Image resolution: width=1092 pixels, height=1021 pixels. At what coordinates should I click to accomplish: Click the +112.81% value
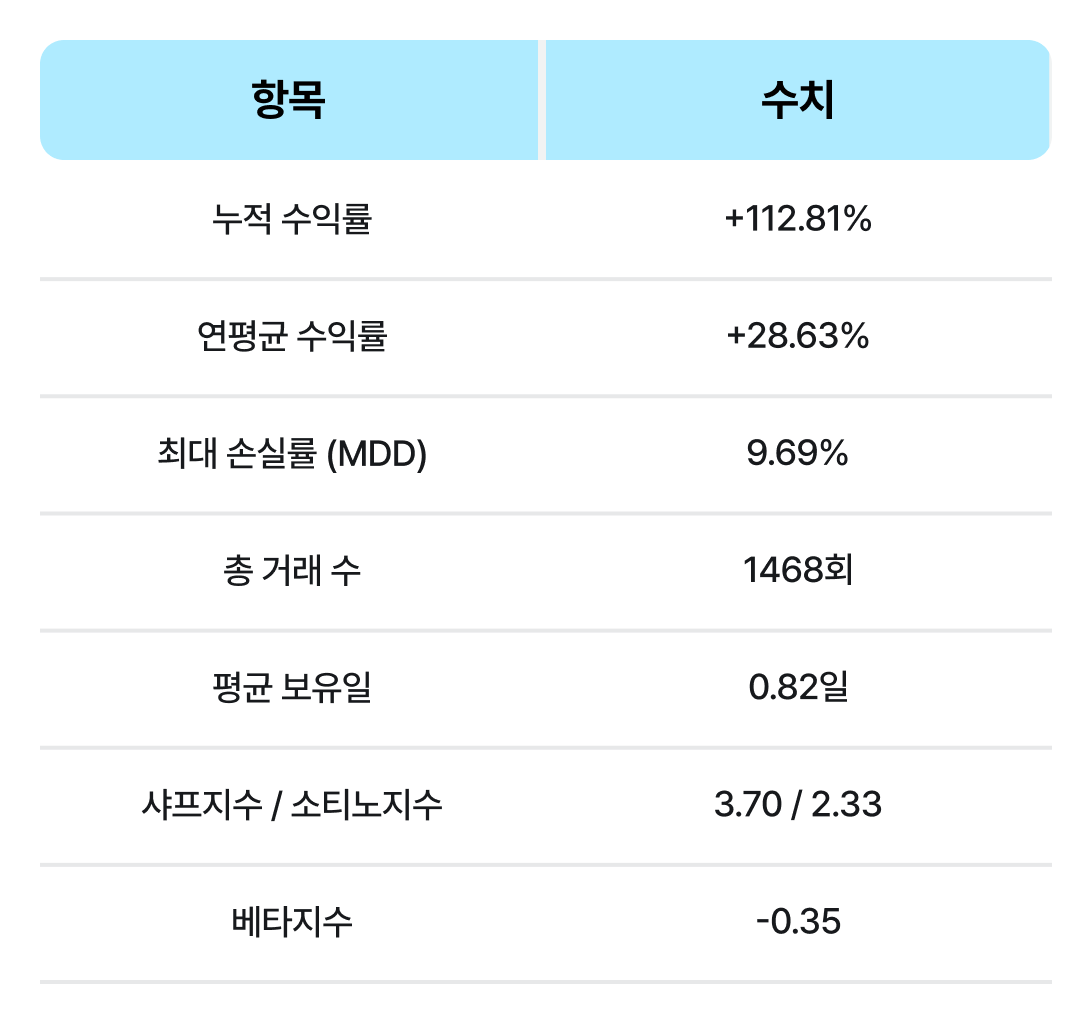(797, 219)
